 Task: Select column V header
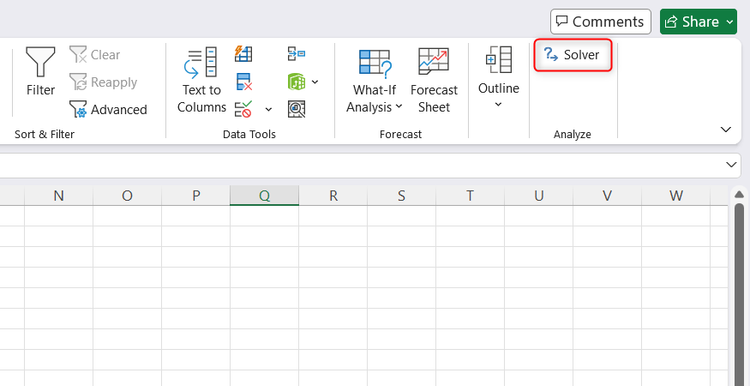607,196
